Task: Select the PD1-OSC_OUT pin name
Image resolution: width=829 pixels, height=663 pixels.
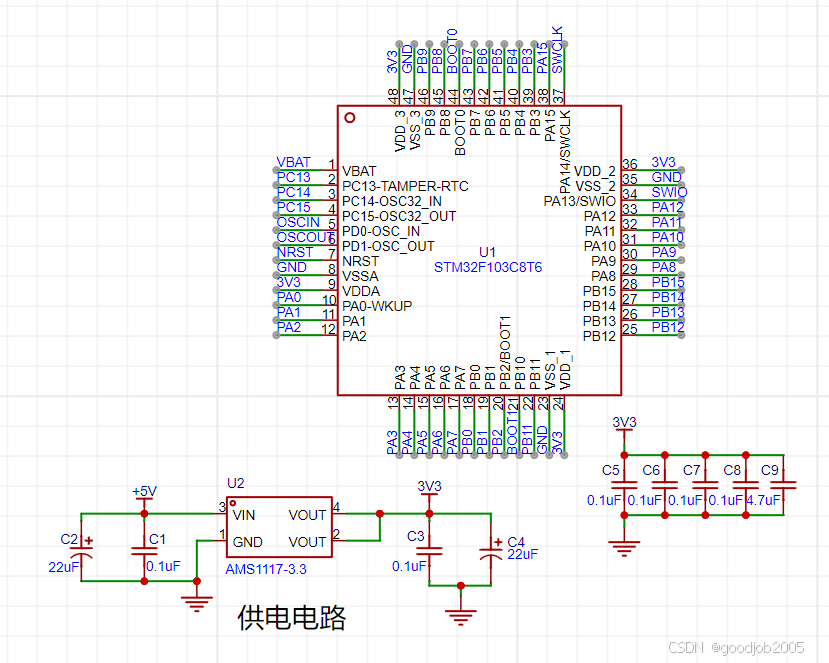Action: click(388, 246)
